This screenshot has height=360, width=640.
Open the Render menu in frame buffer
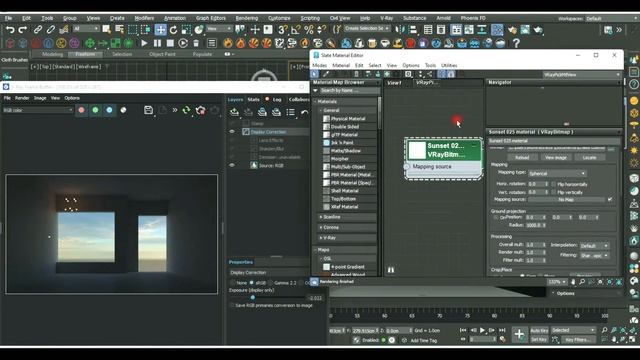22,98
